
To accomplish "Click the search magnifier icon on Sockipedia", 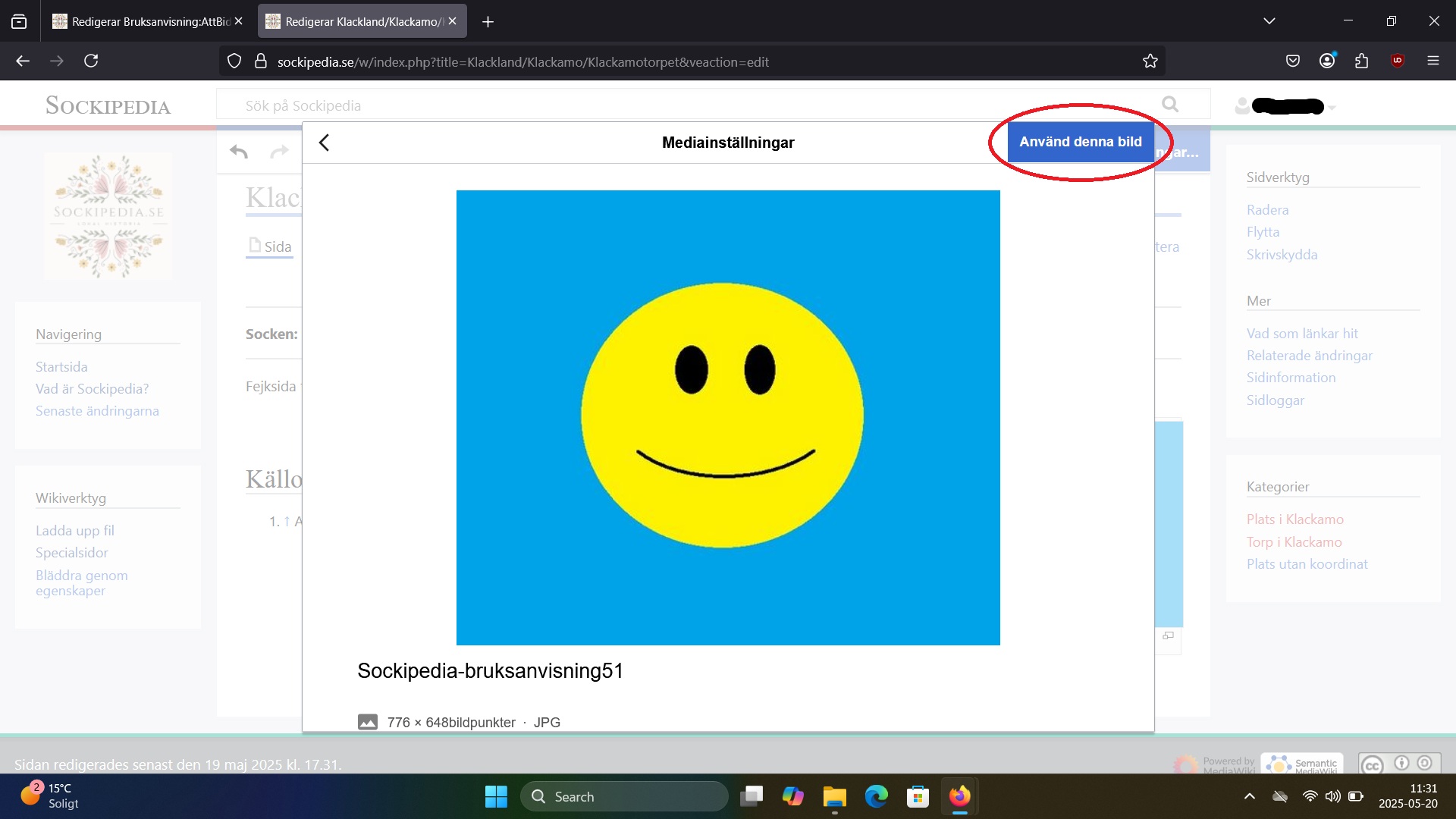I will point(1170,105).
